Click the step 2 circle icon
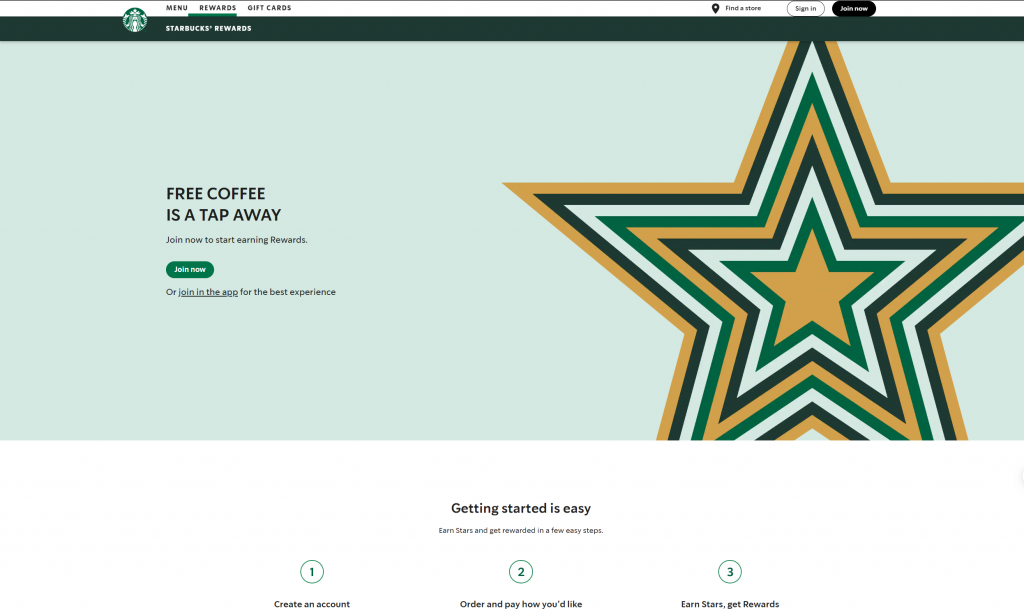Image resolution: width=1024 pixels, height=613 pixels. tap(520, 572)
